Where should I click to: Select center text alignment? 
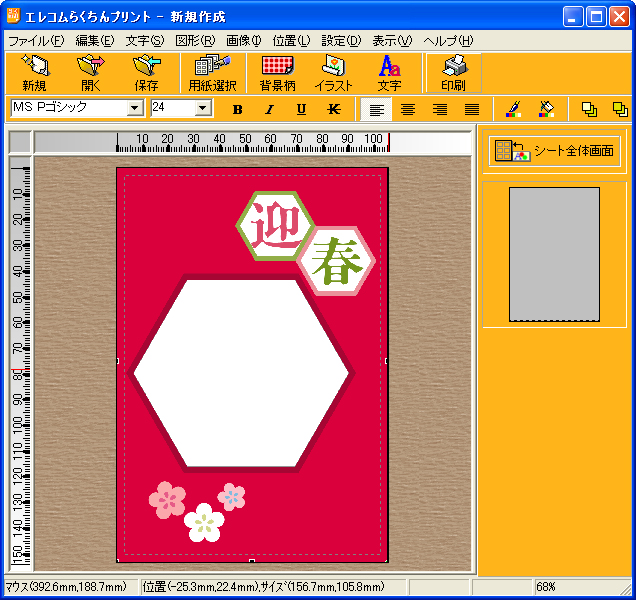pyautogui.click(x=408, y=109)
